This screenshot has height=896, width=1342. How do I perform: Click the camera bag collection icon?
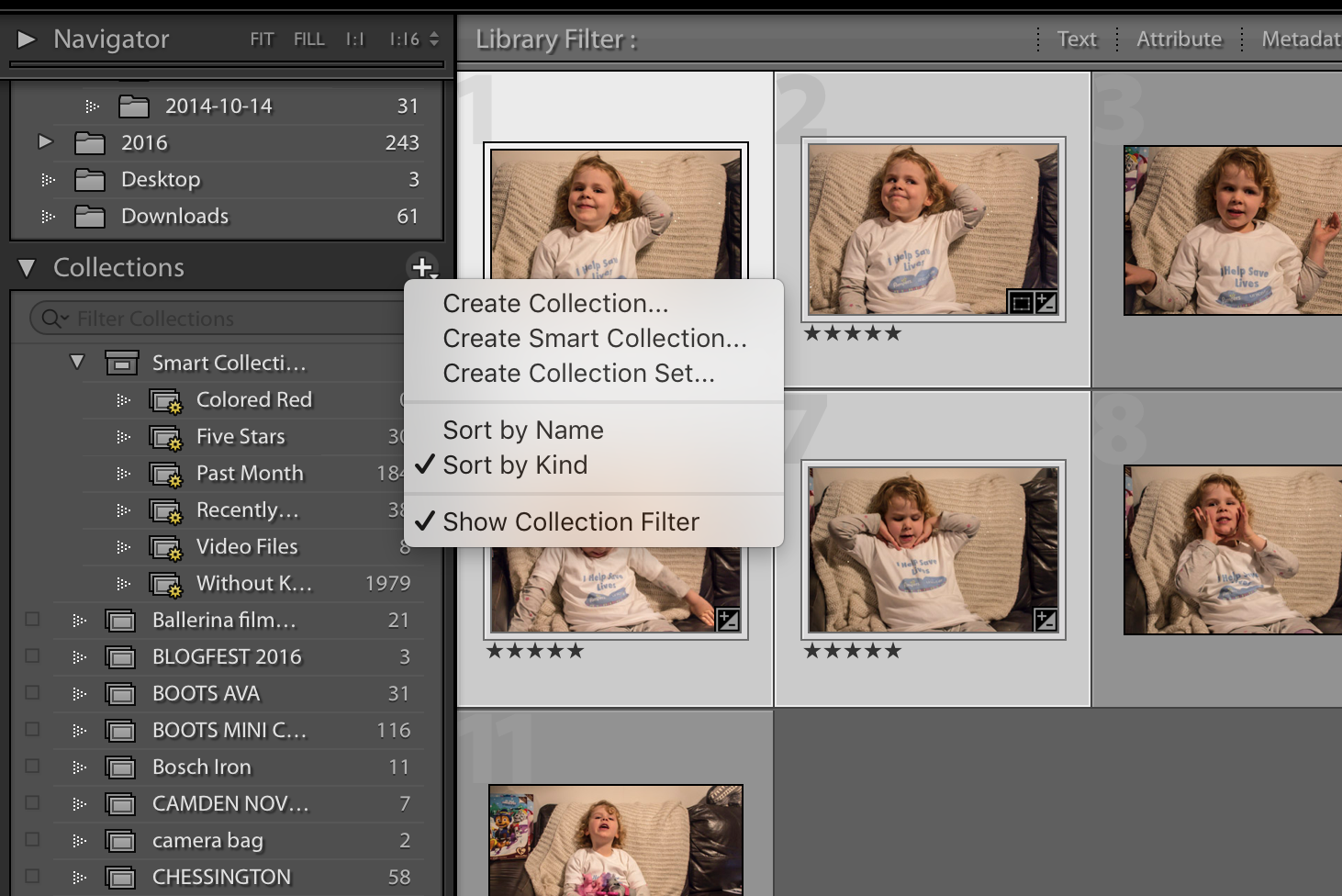tap(120, 842)
